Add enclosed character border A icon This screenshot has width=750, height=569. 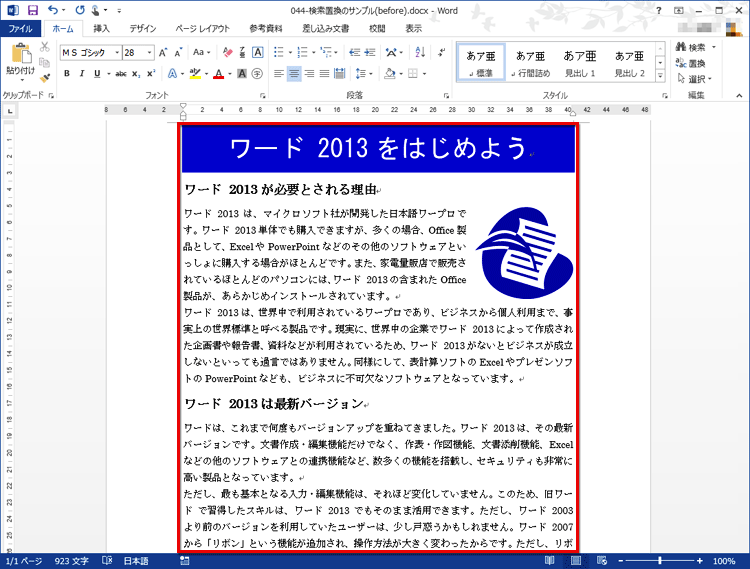257,53
